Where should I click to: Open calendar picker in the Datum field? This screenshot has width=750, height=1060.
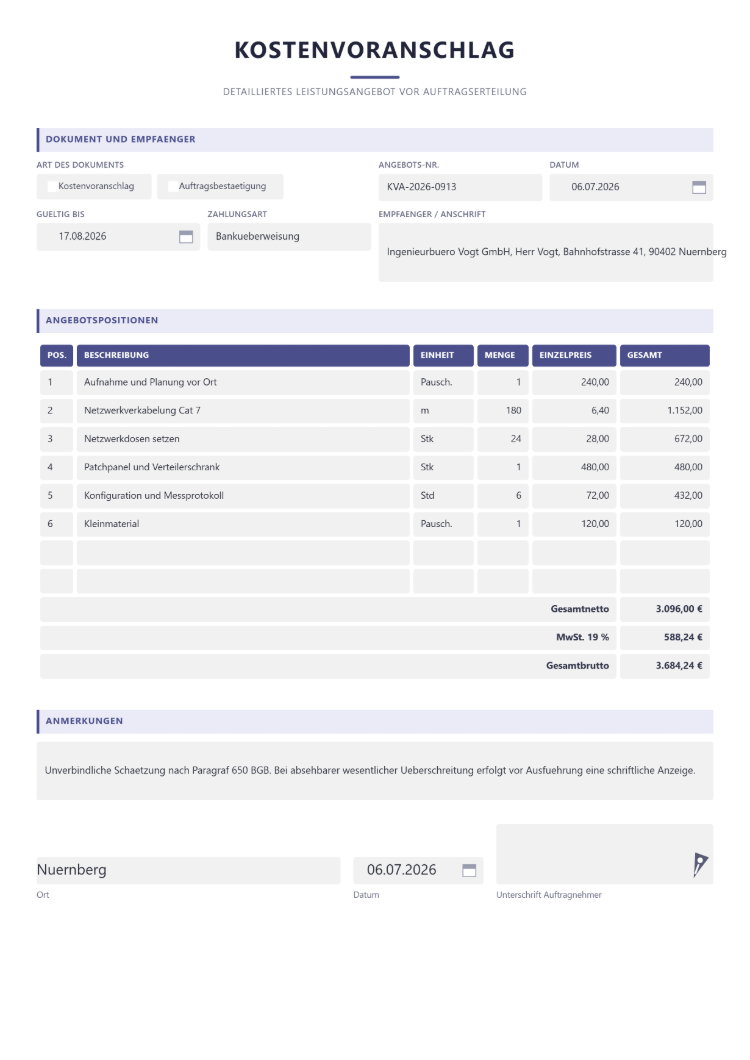(x=699, y=187)
